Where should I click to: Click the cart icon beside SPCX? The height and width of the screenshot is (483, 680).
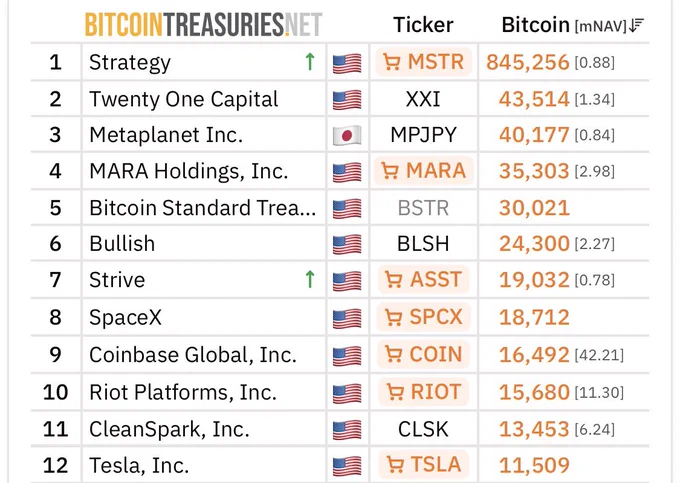click(393, 318)
